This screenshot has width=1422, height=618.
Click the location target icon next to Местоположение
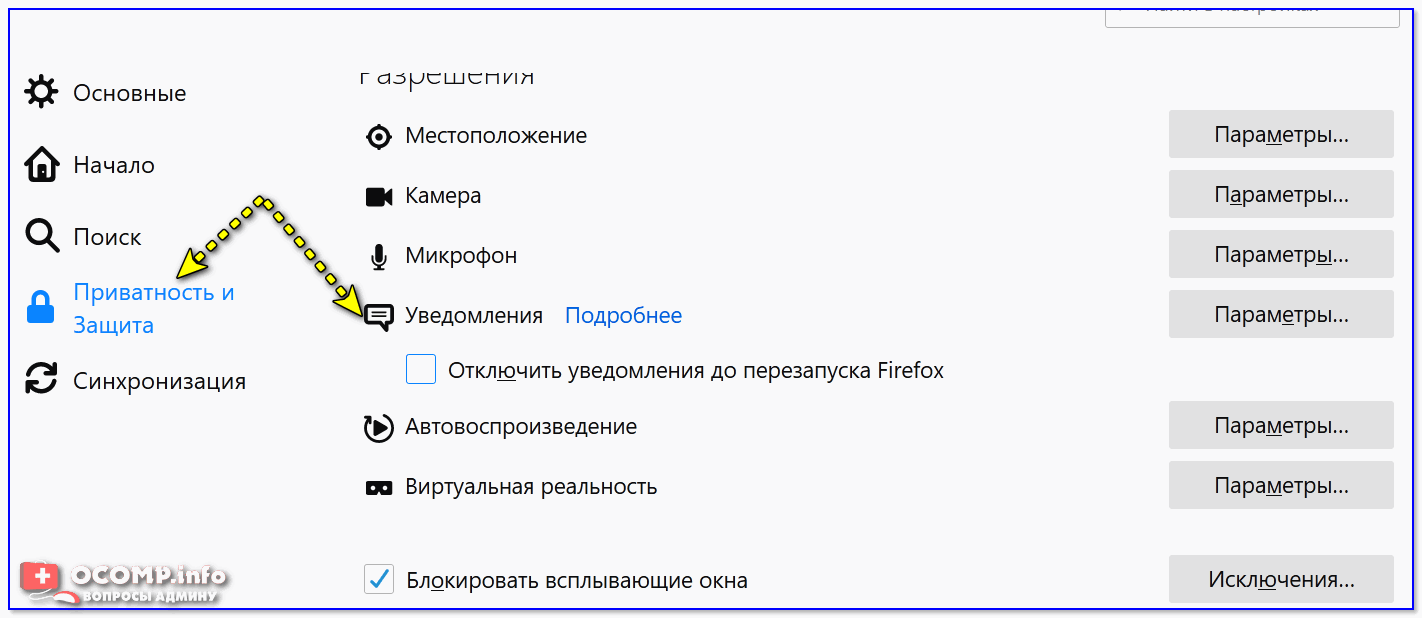pos(379,136)
